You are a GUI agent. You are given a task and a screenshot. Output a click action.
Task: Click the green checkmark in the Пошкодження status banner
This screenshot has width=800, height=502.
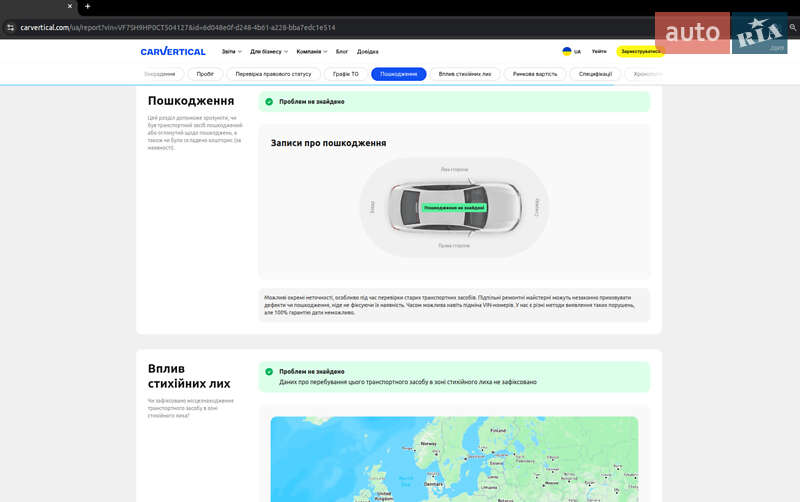click(x=269, y=102)
